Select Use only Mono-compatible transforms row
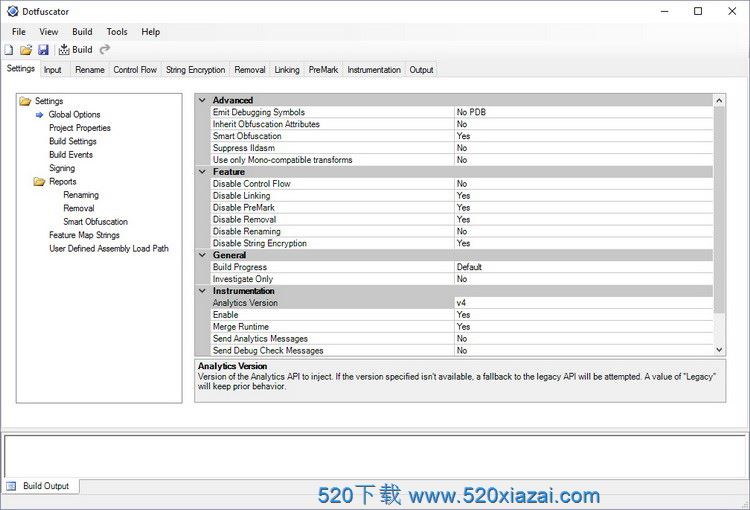 pyautogui.click(x=462, y=160)
